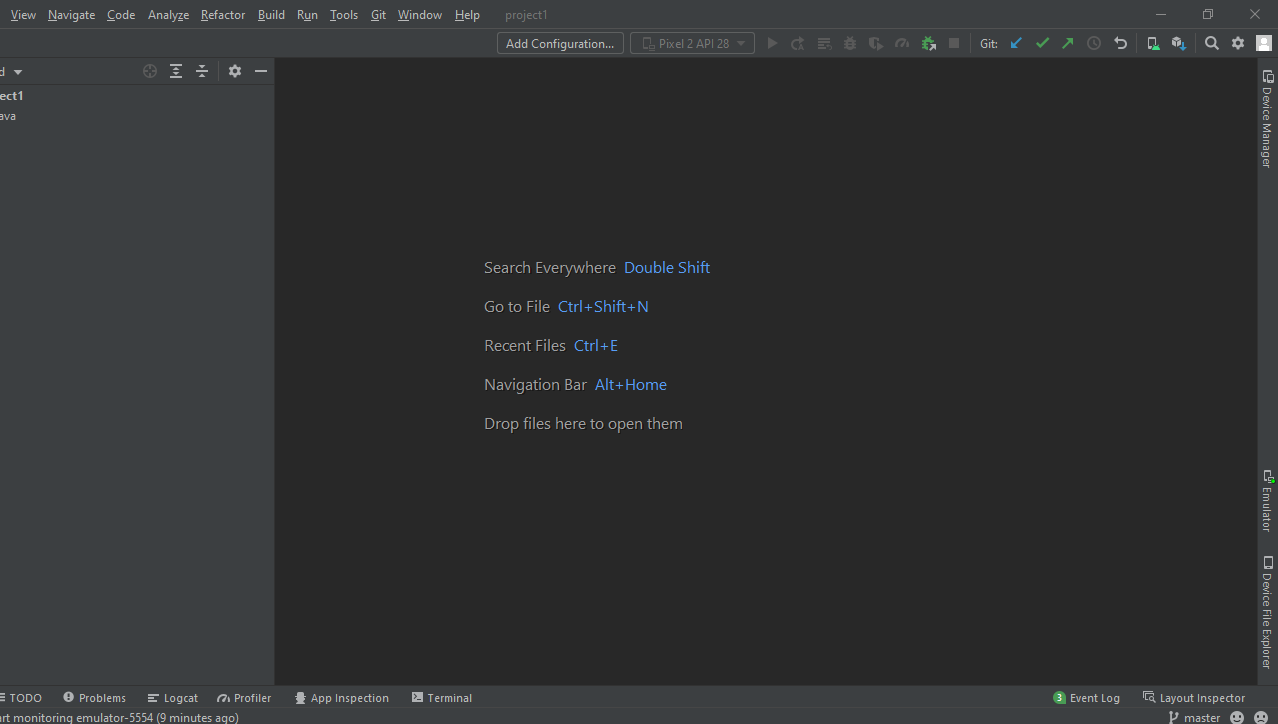Click the Add Configuration button
Screen dimensions: 1278x724
click(x=560, y=43)
